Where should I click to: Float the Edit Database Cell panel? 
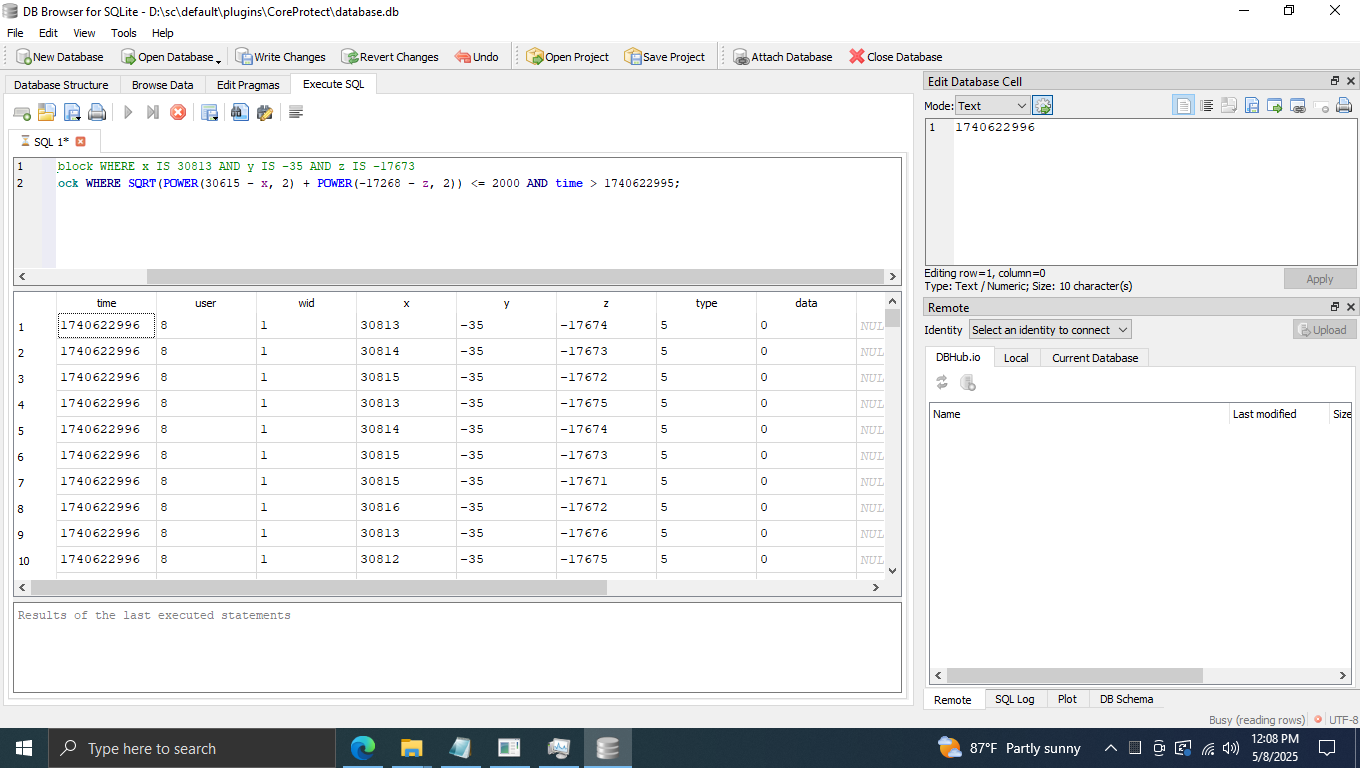[1335, 81]
